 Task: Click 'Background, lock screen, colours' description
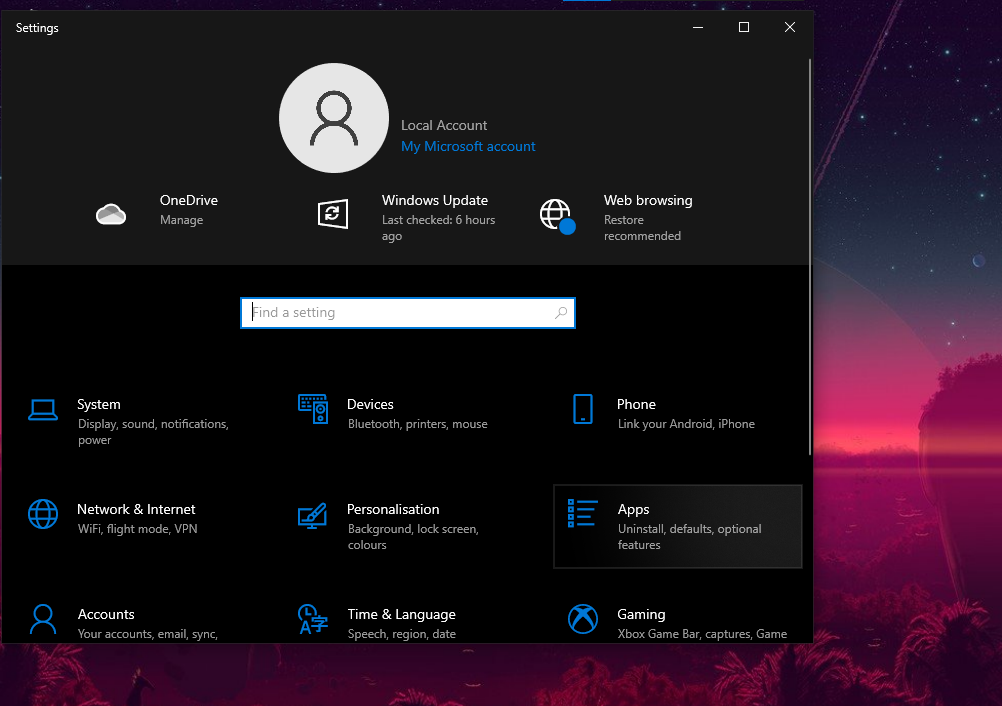pyautogui.click(x=413, y=537)
